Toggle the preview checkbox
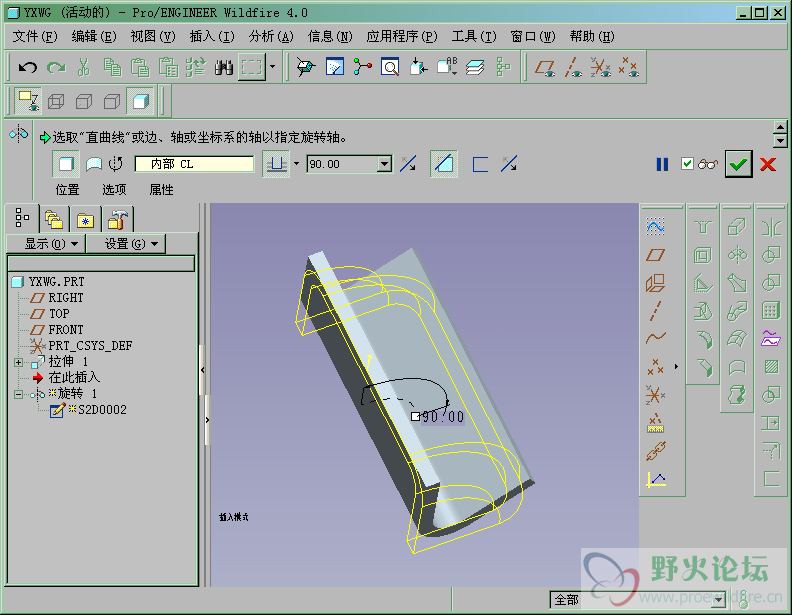The width and height of the screenshot is (792, 615). pos(687,164)
